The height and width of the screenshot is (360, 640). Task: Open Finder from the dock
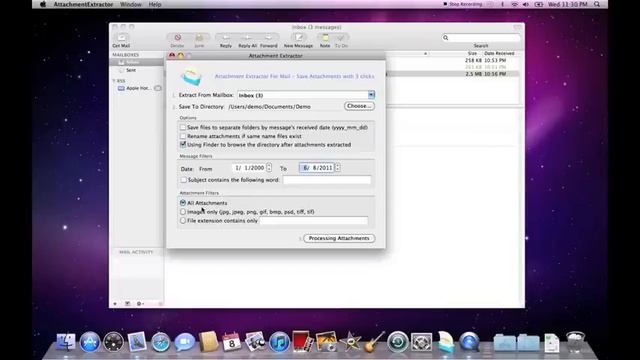(x=66, y=342)
